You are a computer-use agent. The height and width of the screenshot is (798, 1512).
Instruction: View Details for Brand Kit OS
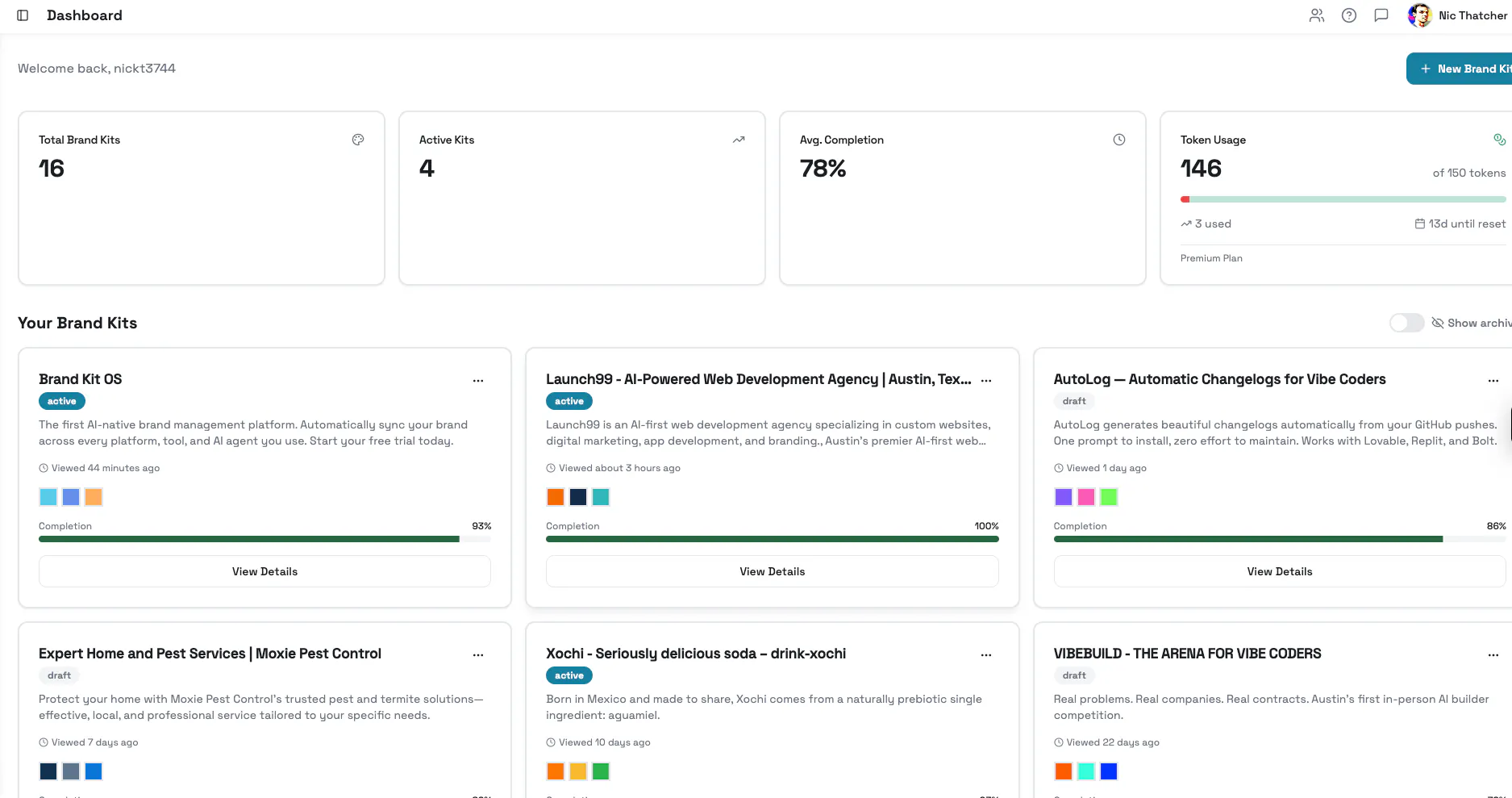[264, 571]
